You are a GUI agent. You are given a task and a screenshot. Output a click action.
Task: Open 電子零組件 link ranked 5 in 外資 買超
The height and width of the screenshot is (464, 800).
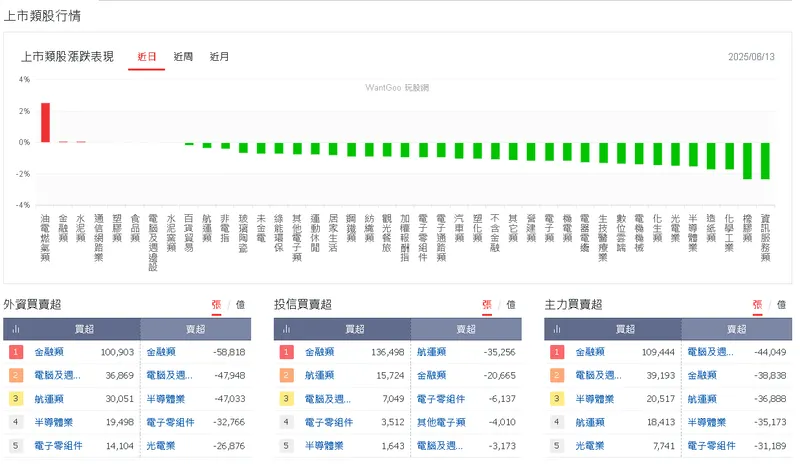click(x=58, y=446)
